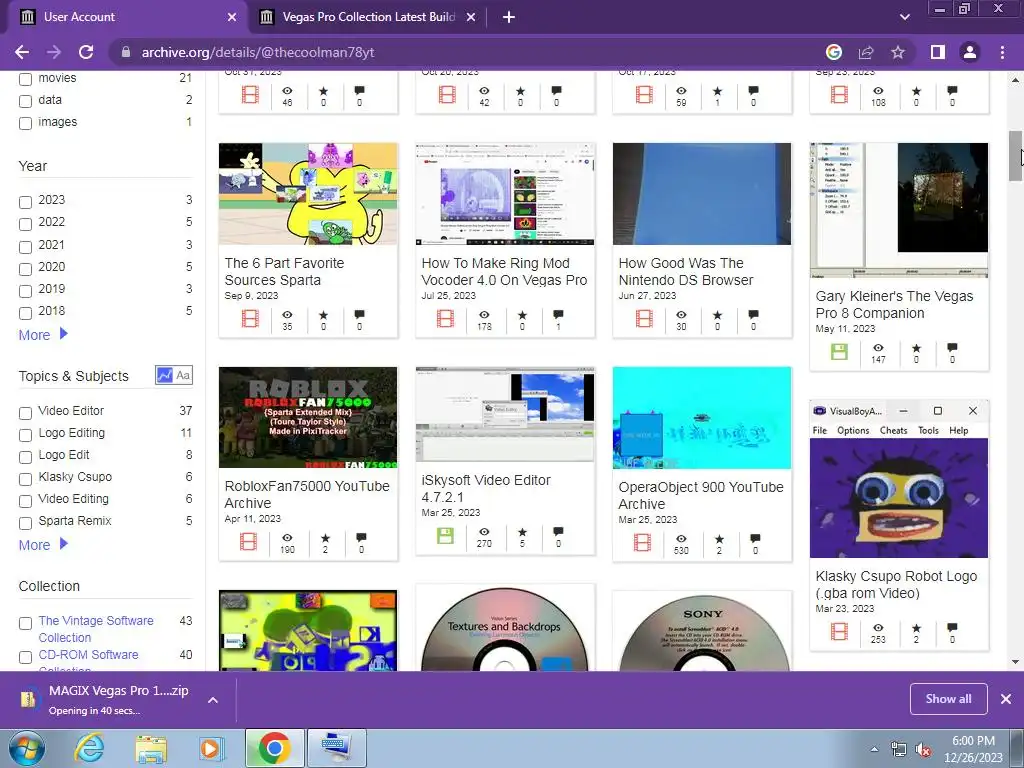Select The Vintage Software Collection checkbox
Image resolution: width=1024 pixels, height=768 pixels.
click(25, 623)
